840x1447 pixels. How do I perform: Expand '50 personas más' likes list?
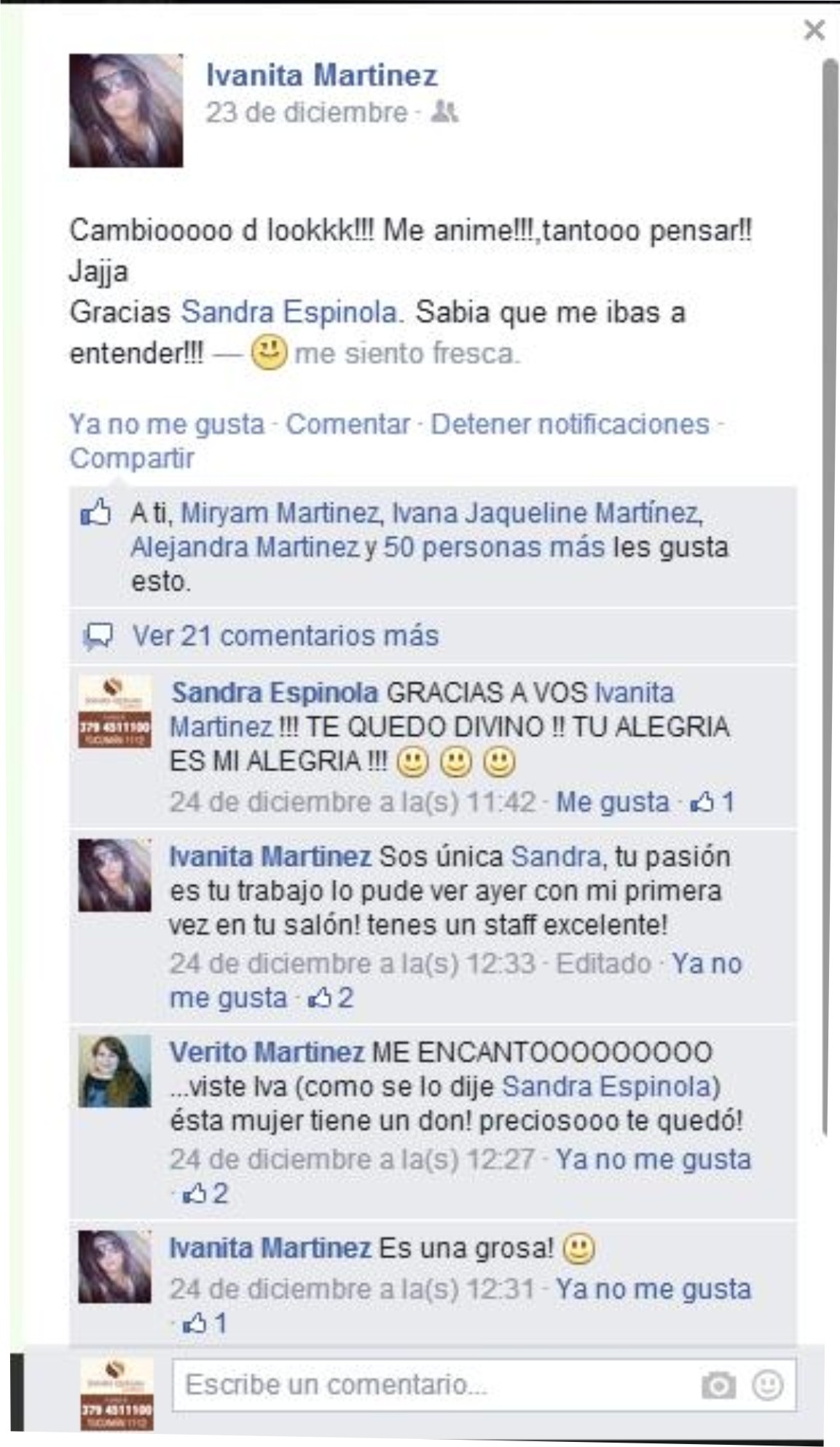(x=494, y=547)
